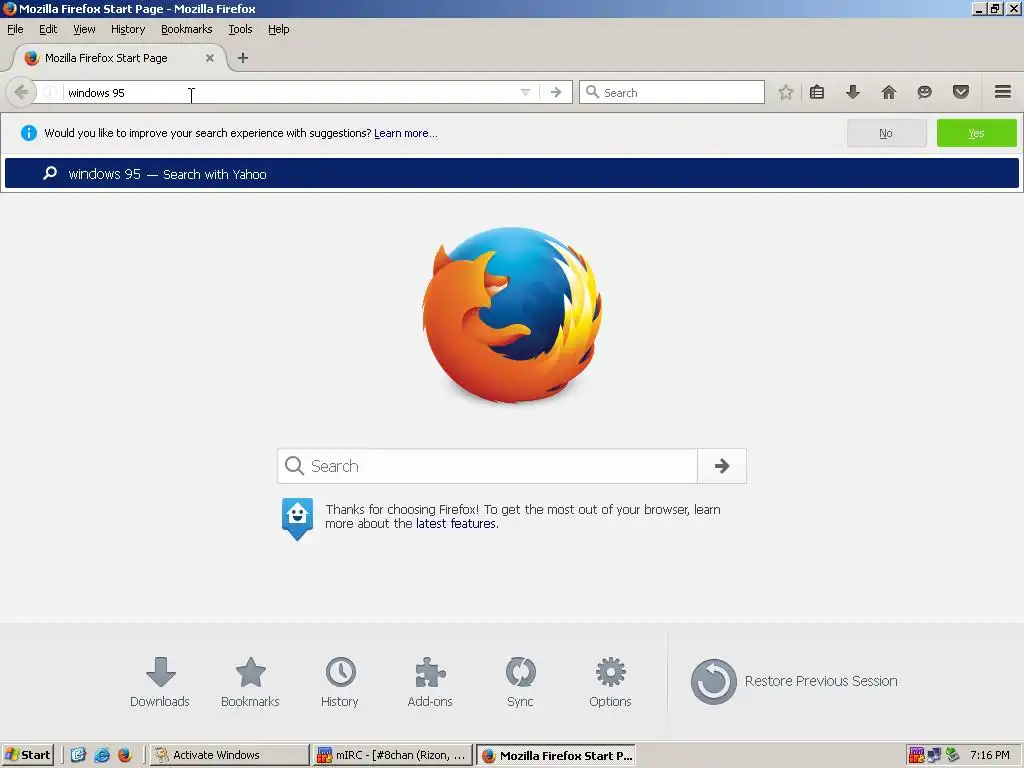Click the network computers tray icon
Viewport: 1024px width, 768px height.
click(x=934, y=755)
